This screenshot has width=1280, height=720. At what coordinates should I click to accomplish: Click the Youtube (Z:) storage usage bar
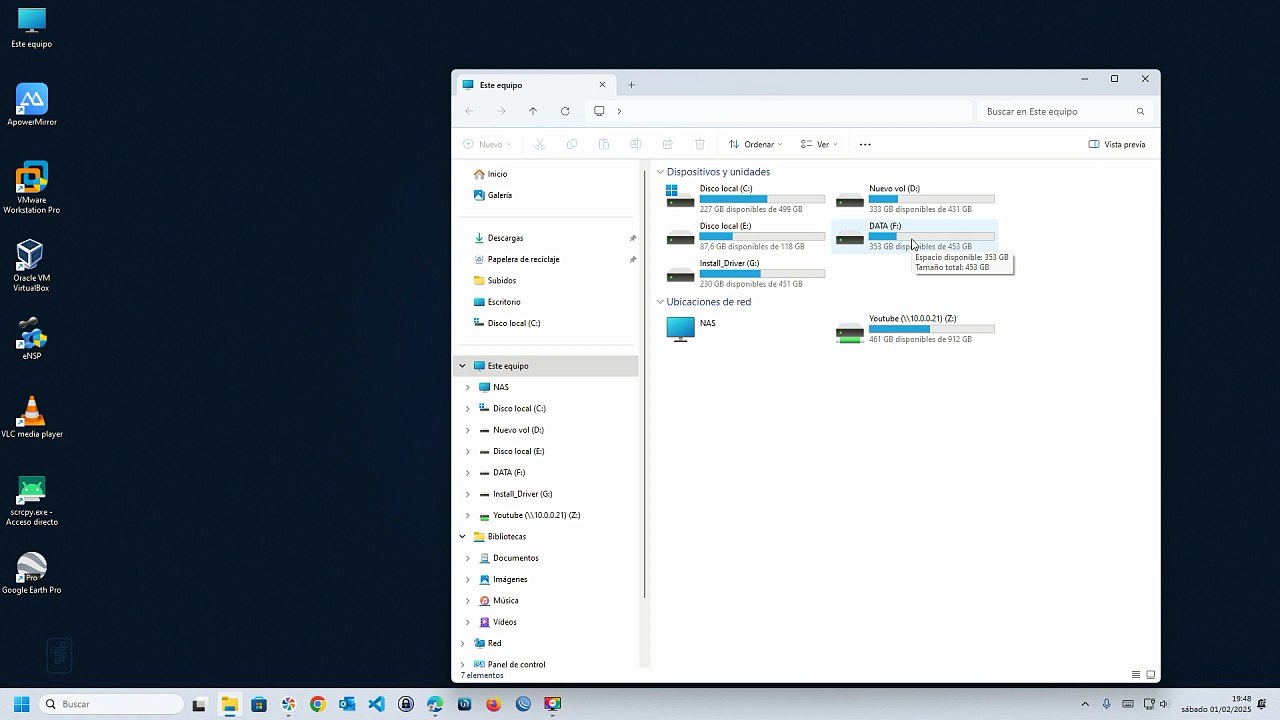(x=931, y=329)
